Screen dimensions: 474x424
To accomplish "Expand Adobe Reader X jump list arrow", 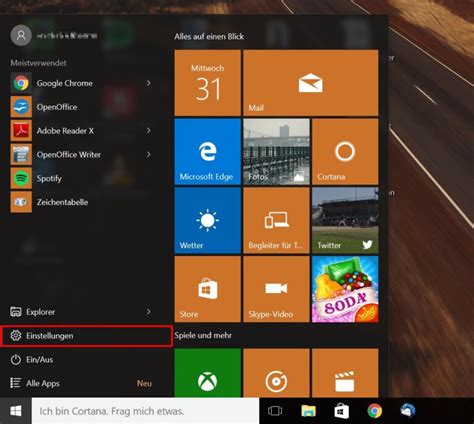I will 149,131.
